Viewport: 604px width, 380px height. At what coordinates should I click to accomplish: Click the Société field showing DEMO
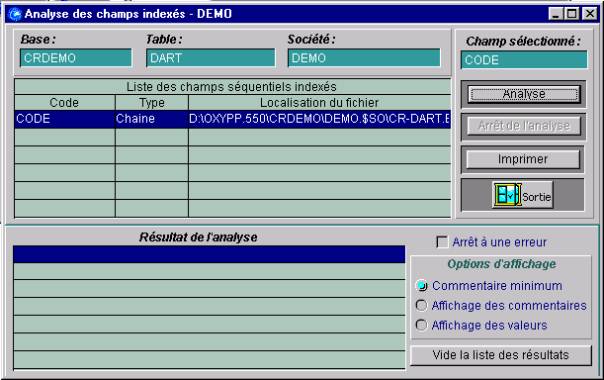point(364,58)
